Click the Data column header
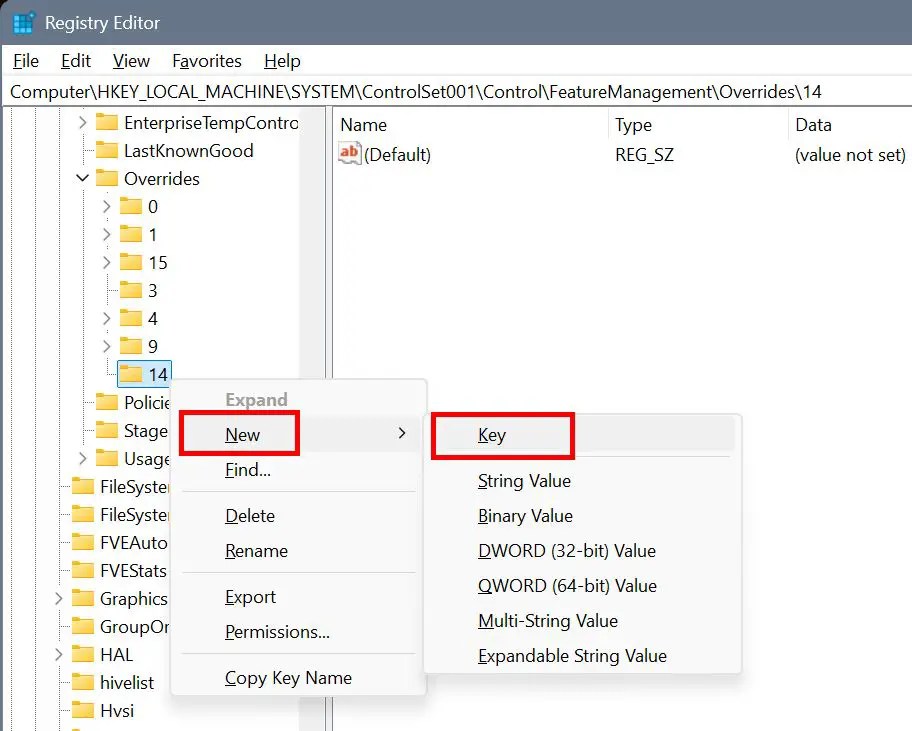912x731 pixels. click(850, 124)
